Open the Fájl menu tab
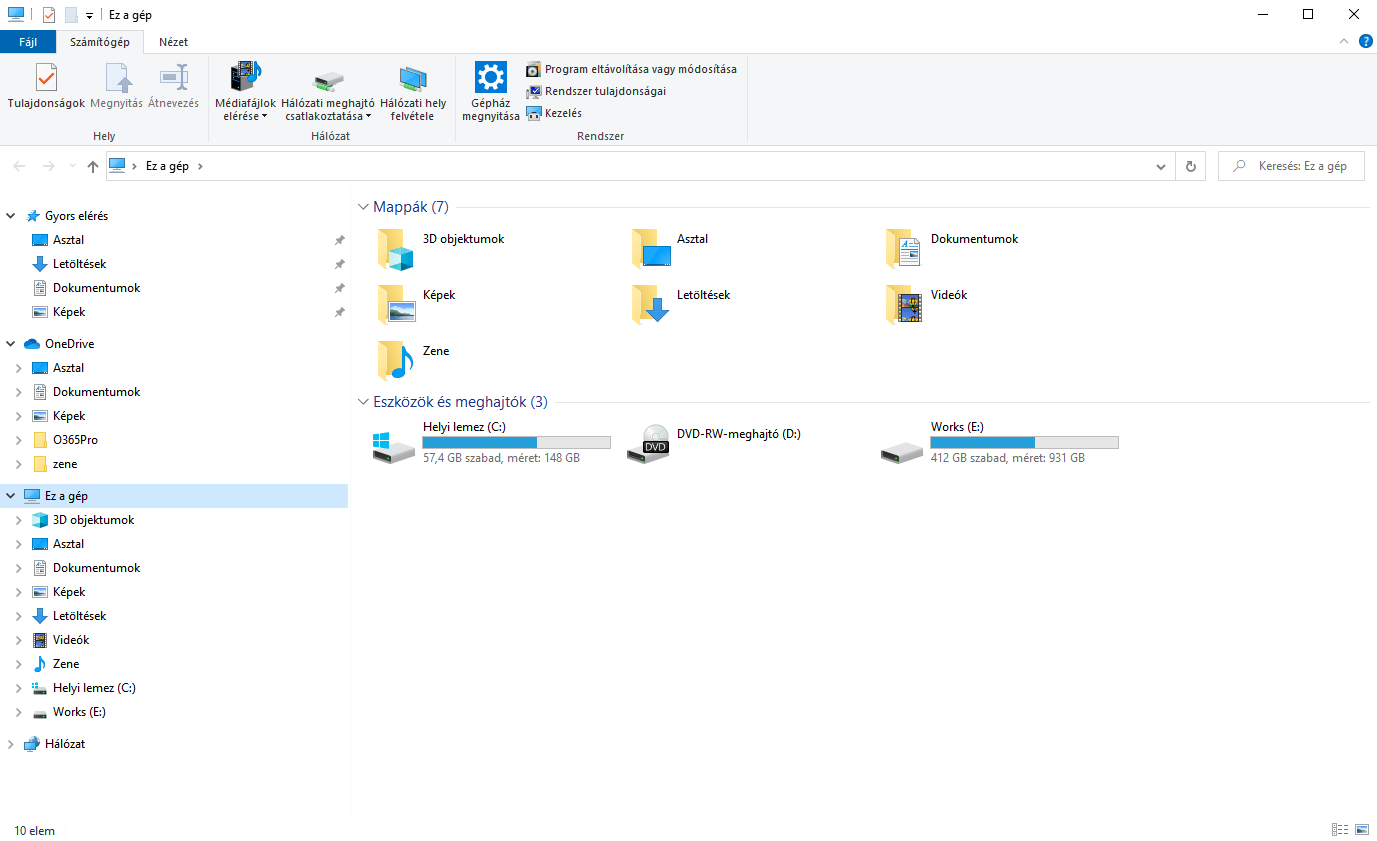The width and height of the screenshot is (1377, 841). click(28, 42)
